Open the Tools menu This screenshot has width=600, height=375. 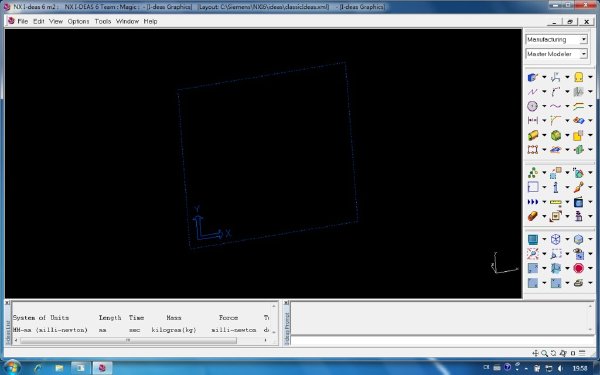[103, 21]
